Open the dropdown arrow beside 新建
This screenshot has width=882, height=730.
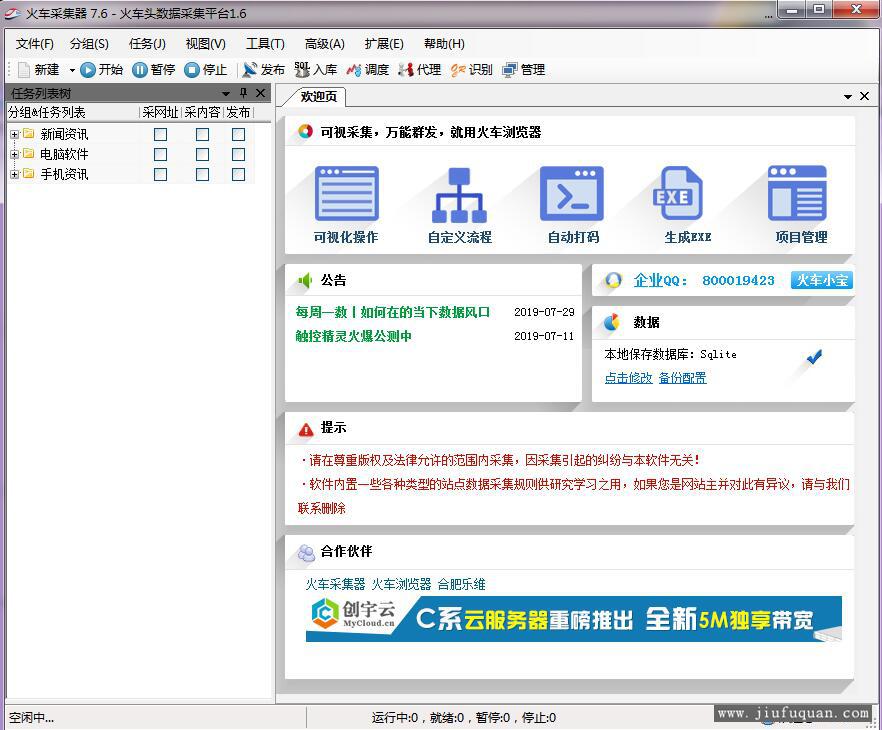(72, 70)
